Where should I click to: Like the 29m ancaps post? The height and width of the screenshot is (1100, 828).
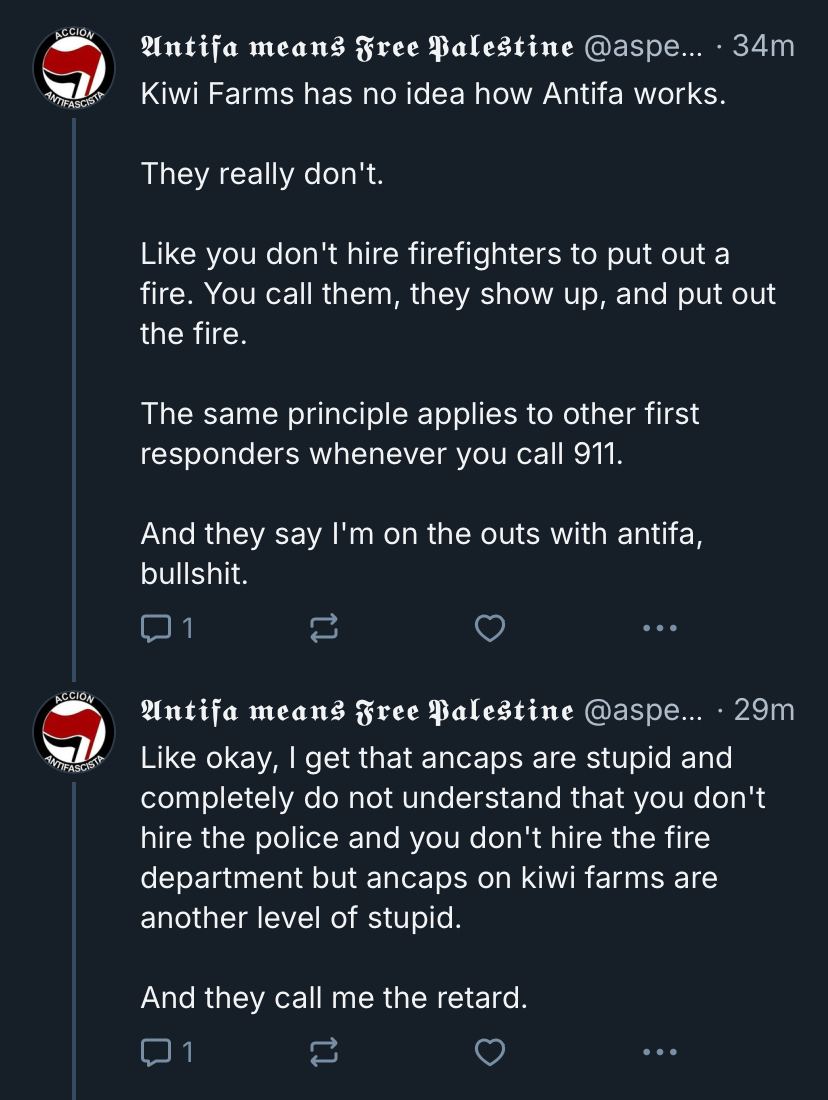pos(490,1052)
